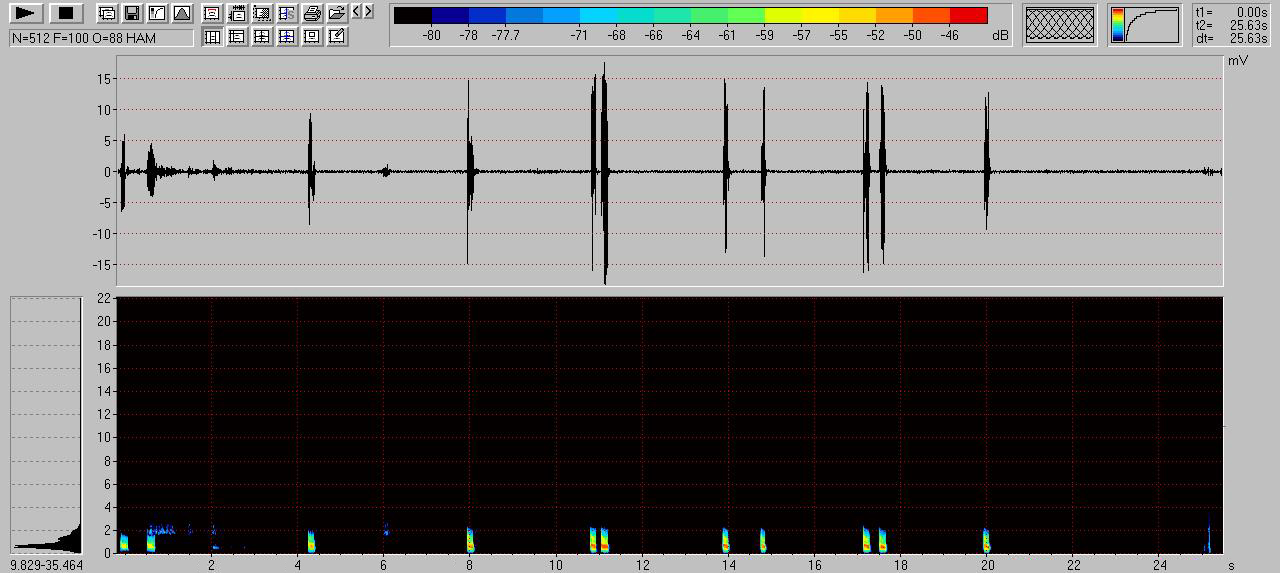Click the N=512 F=100 parameters field
Screen dimensions: 1280x573
[102, 38]
